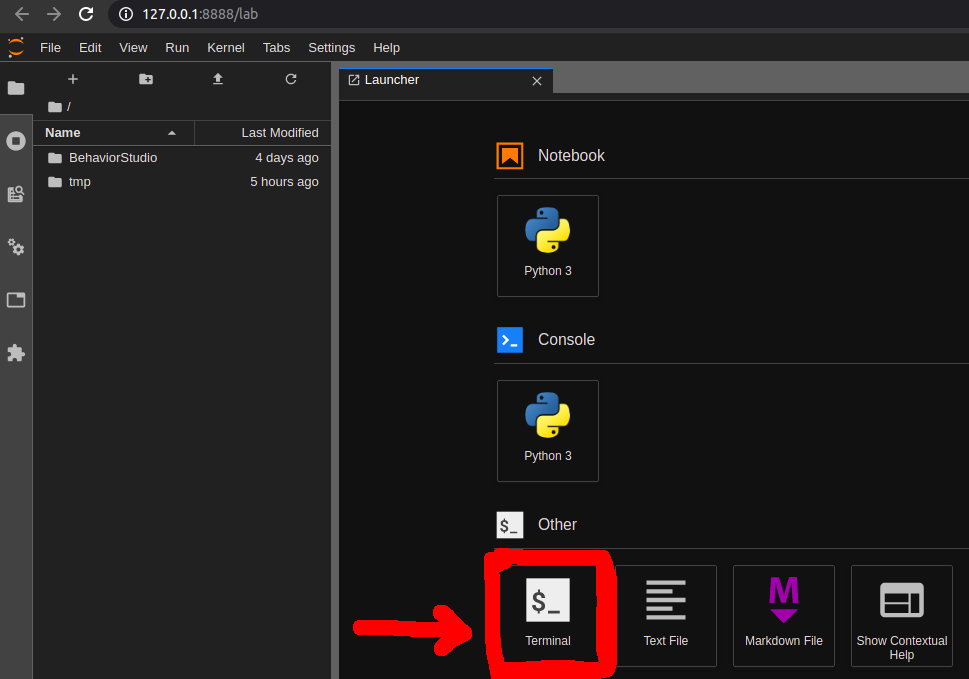Launch Python 3 notebook
The width and height of the screenshot is (969, 679).
pos(548,245)
